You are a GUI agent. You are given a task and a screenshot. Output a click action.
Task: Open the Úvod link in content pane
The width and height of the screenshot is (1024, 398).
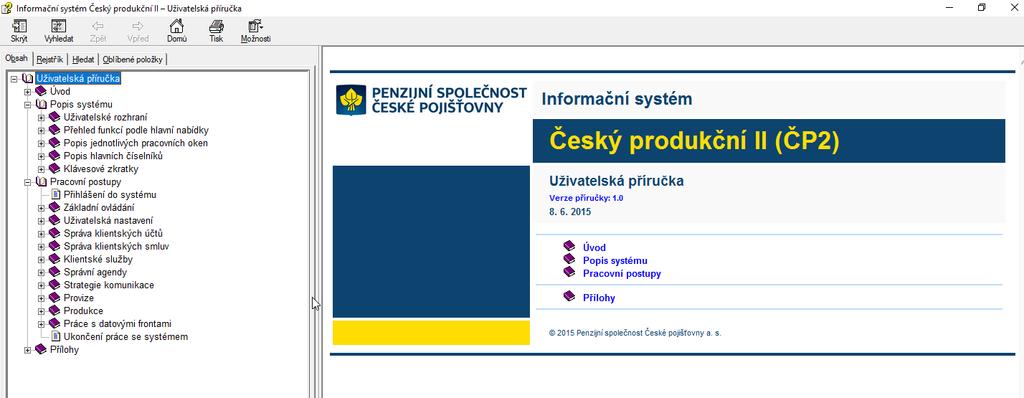click(594, 248)
